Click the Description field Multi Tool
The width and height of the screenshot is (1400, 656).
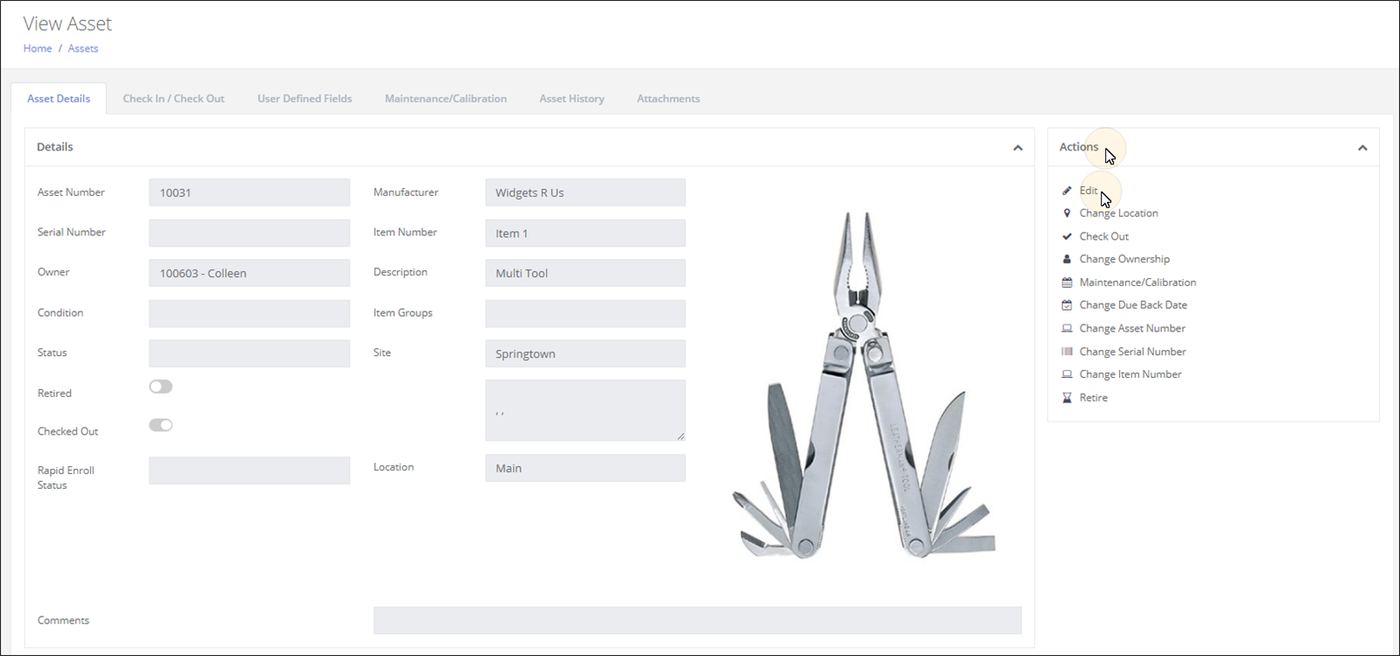point(586,273)
